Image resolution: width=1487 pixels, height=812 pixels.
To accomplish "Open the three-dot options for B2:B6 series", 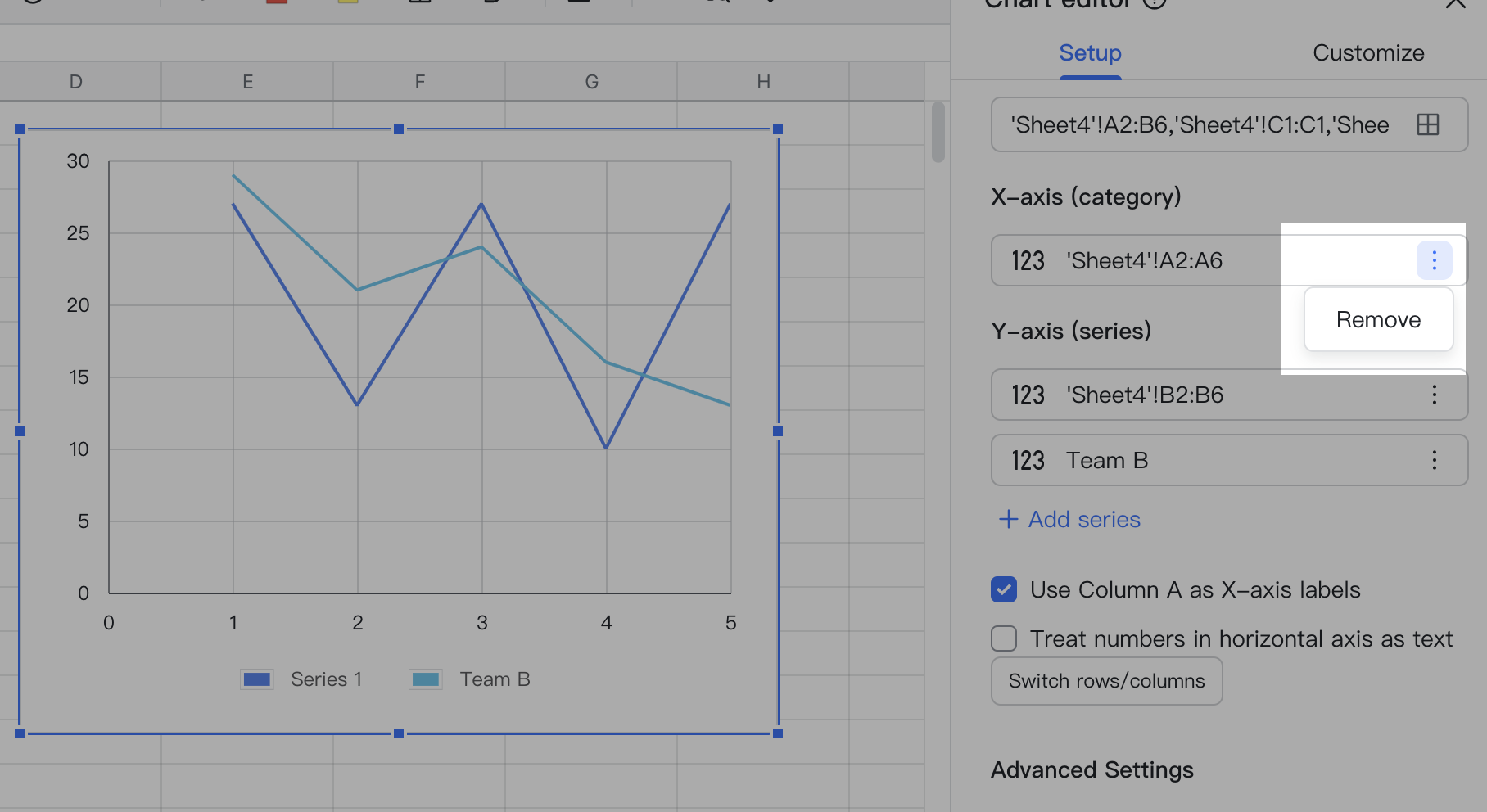I will tap(1435, 395).
